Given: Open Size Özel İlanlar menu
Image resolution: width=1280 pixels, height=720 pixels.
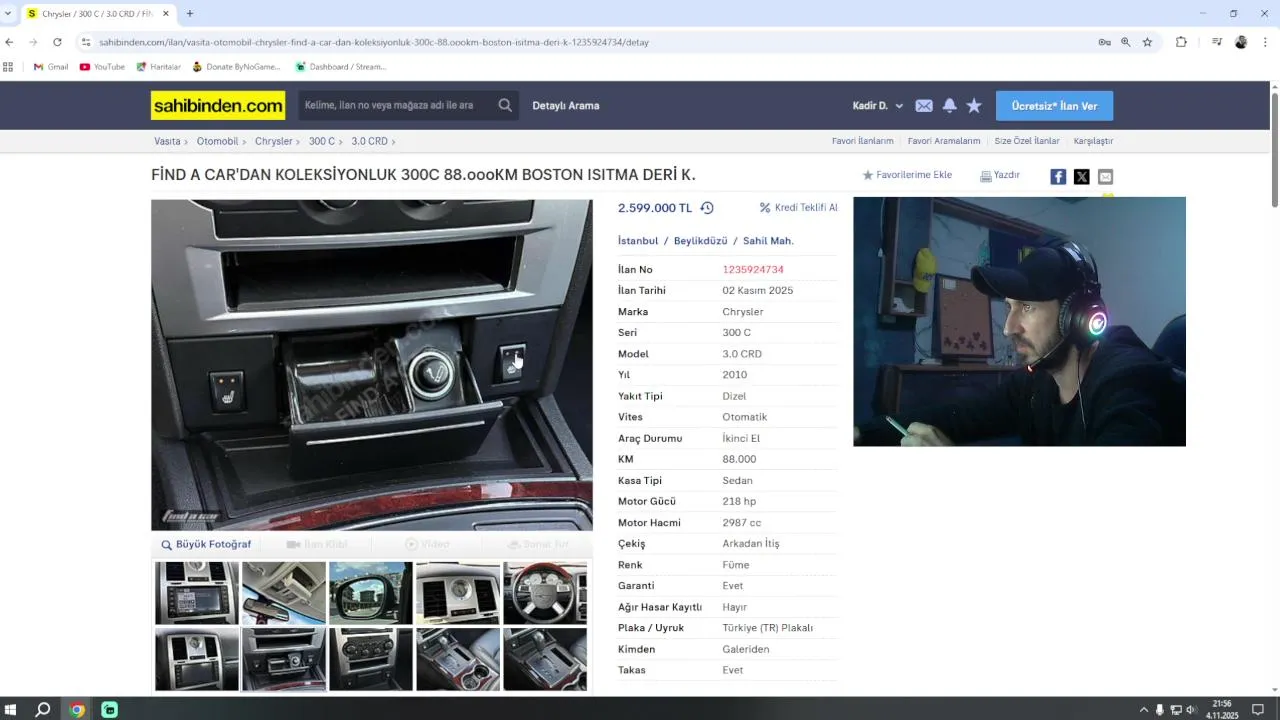Looking at the screenshot, I should click(1027, 141).
